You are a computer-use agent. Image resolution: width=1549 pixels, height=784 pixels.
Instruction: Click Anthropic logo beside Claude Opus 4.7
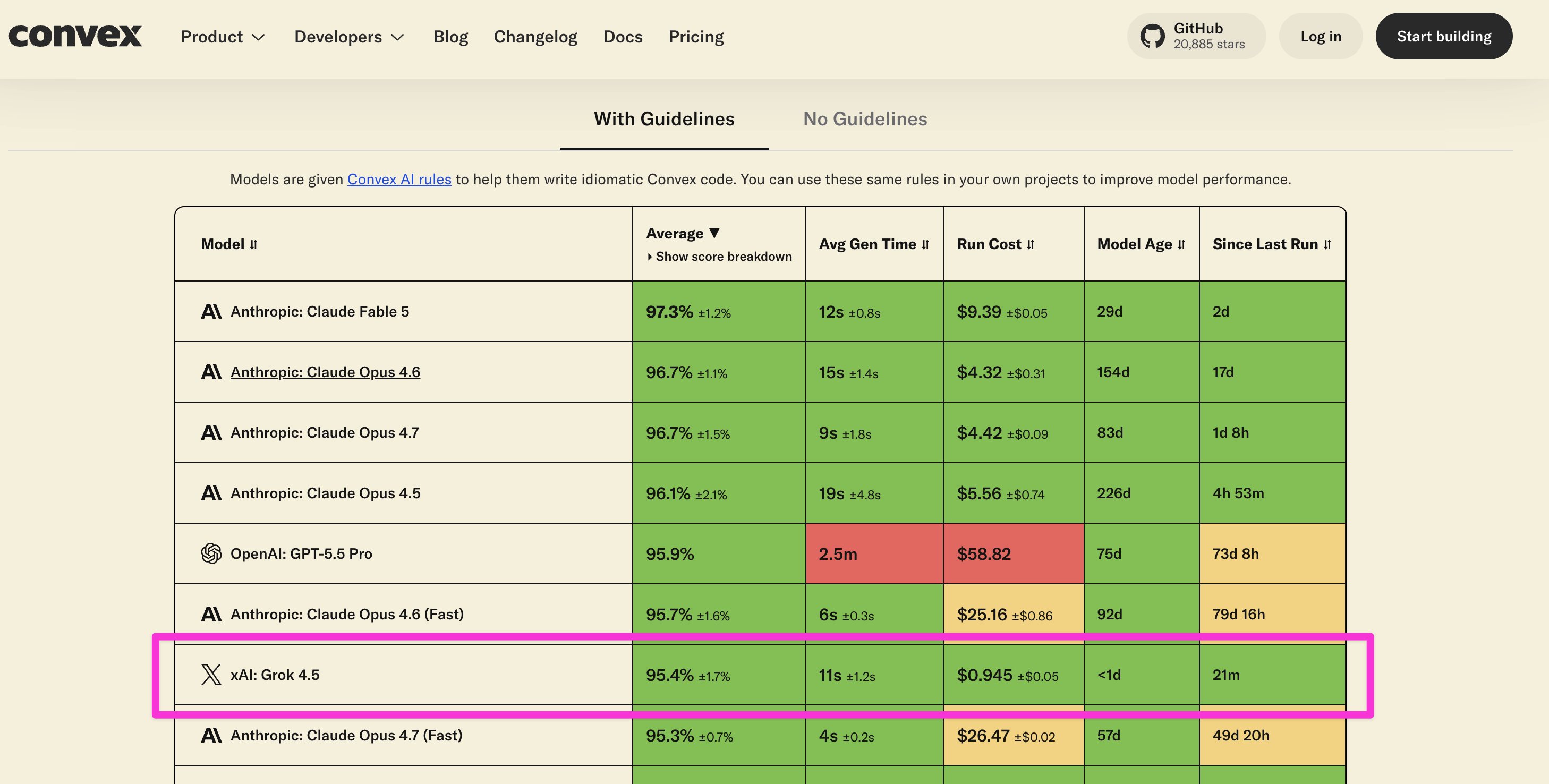pyautogui.click(x=211, y=432)
